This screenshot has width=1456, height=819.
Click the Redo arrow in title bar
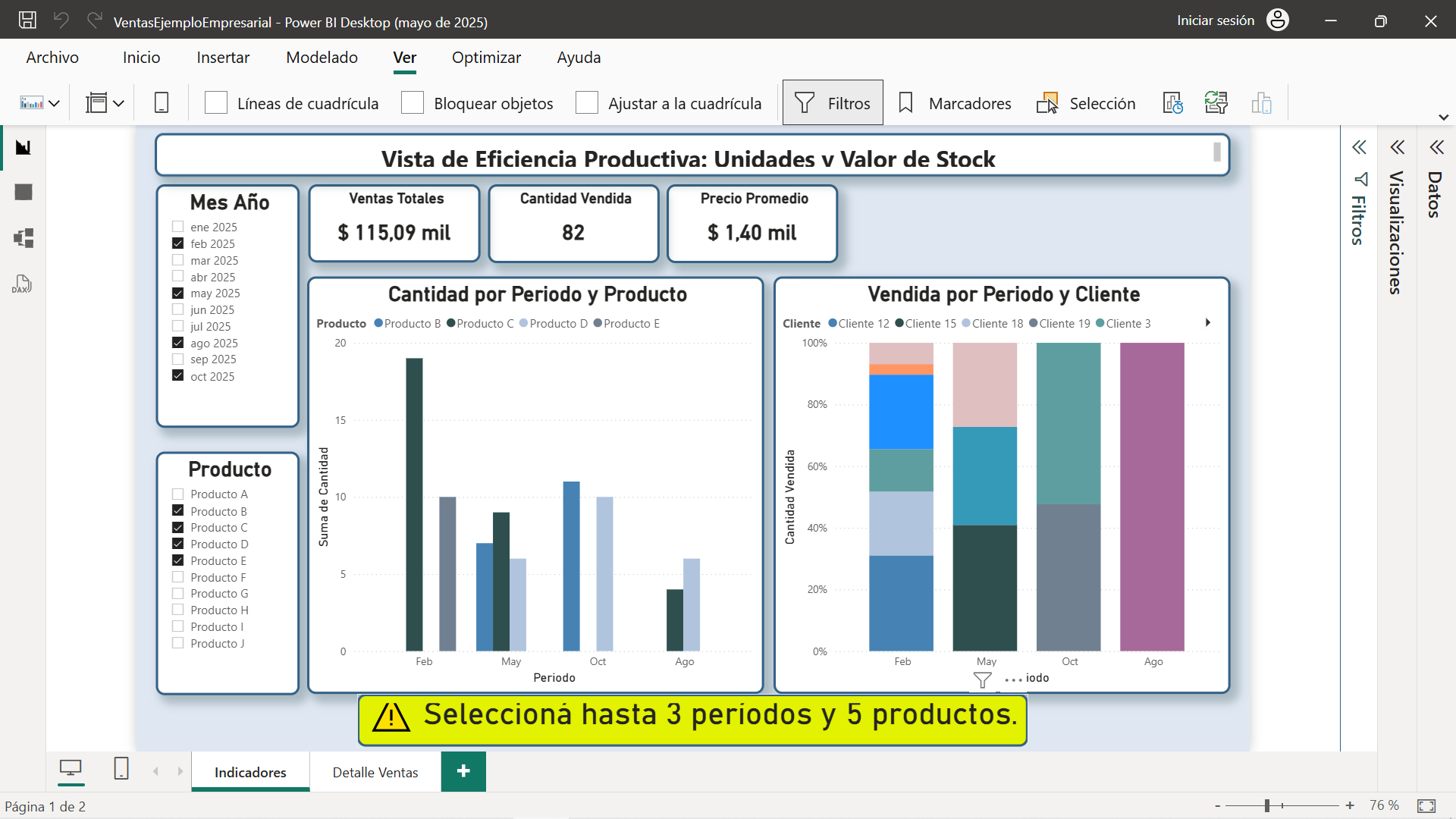click(95, 20)
